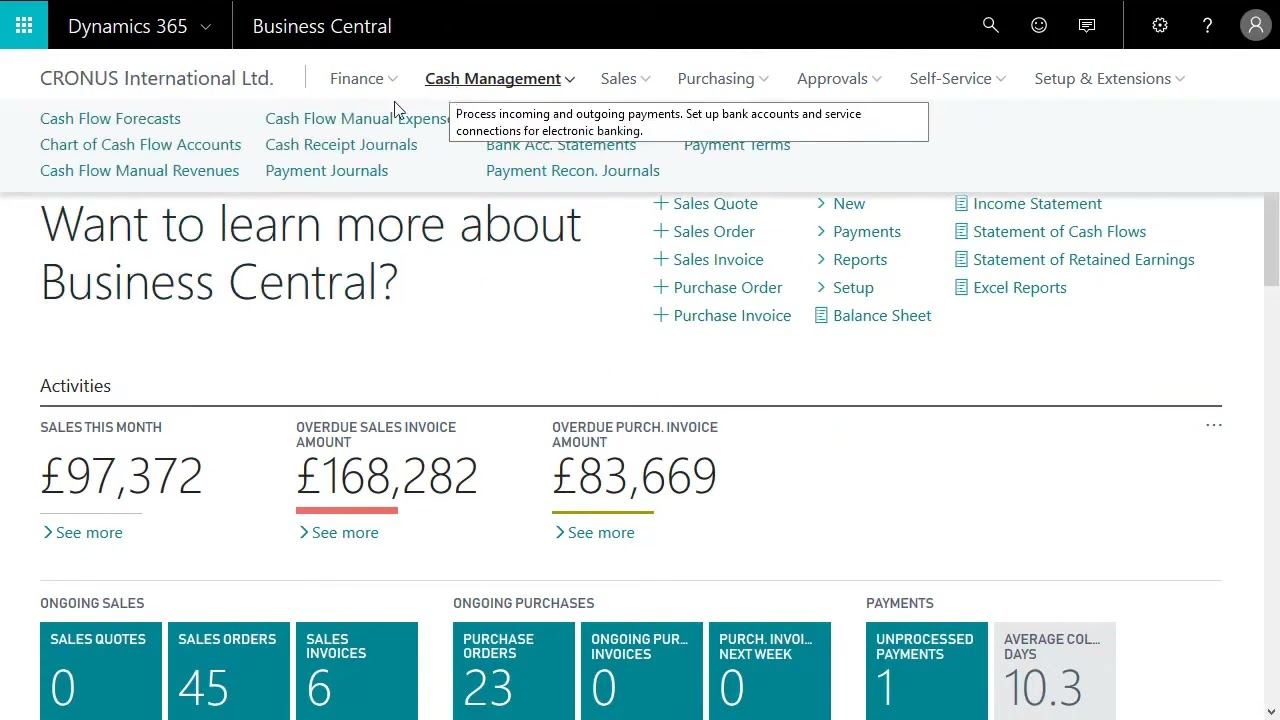This screenshot has width=1280, height=720.
Task: Open the Sales Invoices tile
Action: (x=357, y=671)
